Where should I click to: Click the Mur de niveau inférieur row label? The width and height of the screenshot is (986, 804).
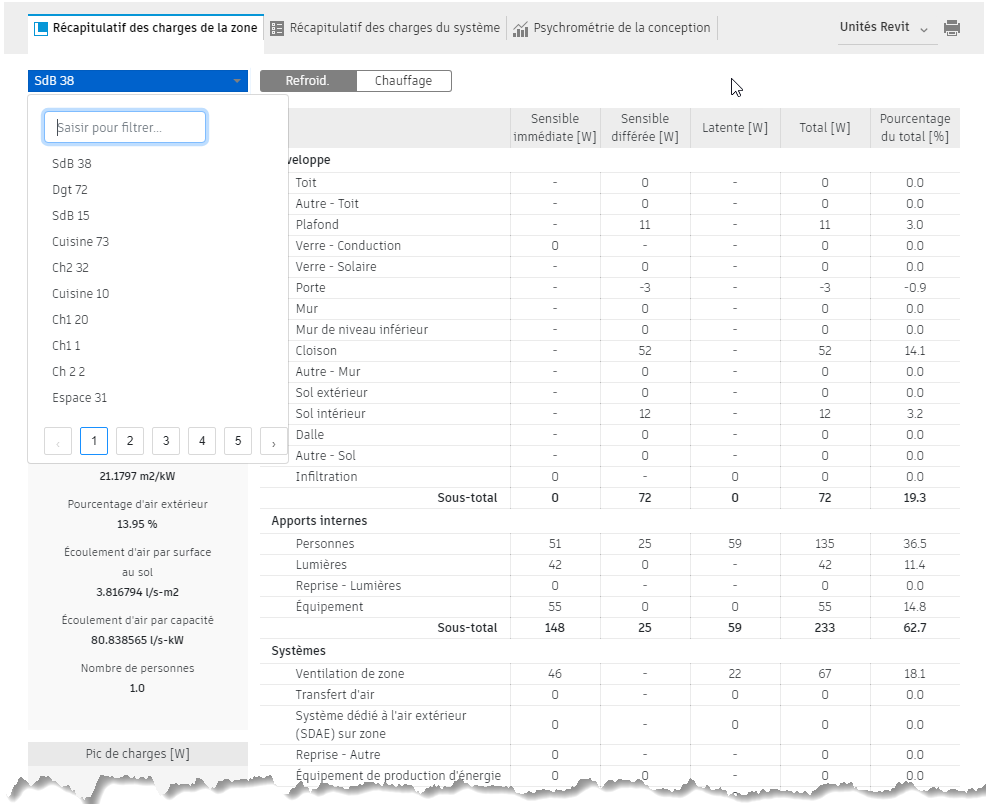[x=362, y=329]
